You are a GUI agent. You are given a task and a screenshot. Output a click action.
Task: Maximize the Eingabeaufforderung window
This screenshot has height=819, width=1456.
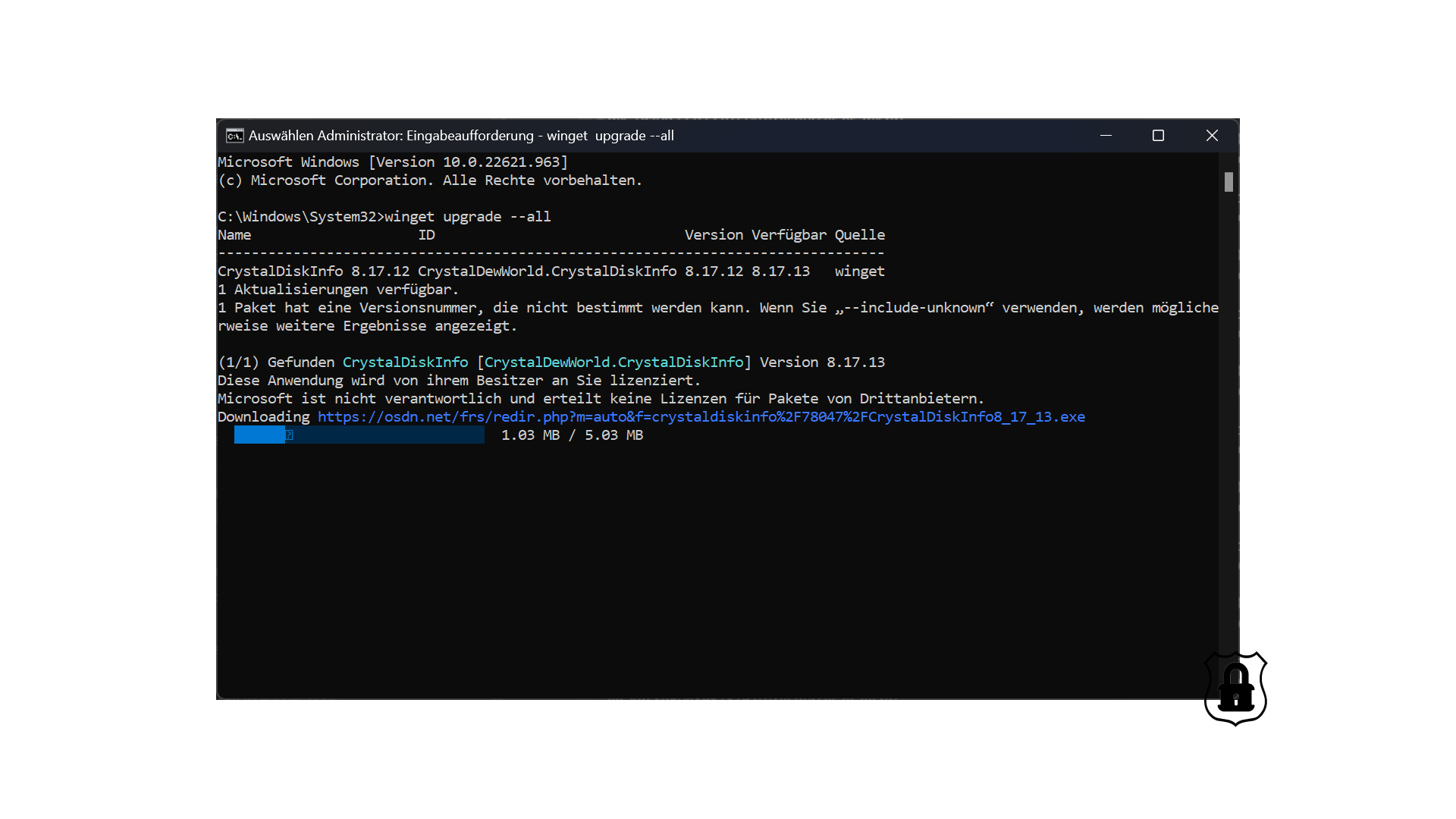click(1158, 136)
